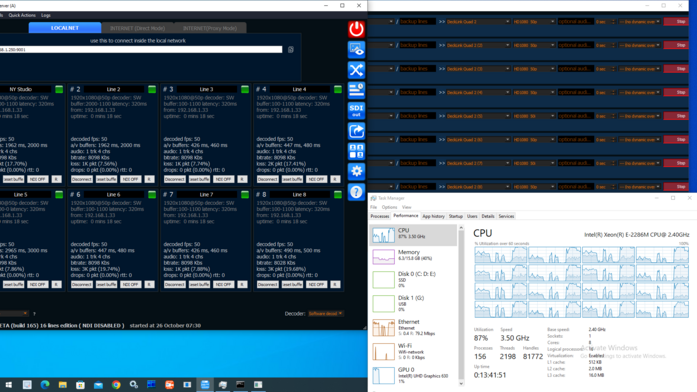Click the shuffle routing arrows icon
697x392 pixels.
[x=356, y=70]
